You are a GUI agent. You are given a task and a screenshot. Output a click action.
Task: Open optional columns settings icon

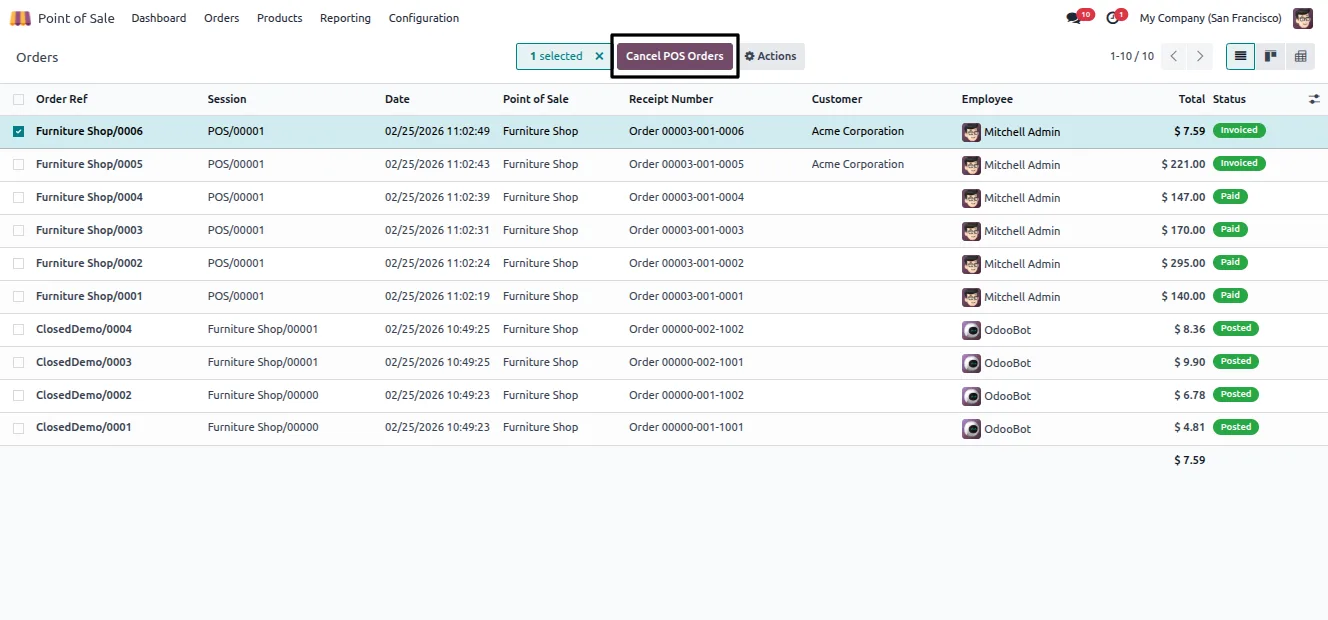point(1314,99)
